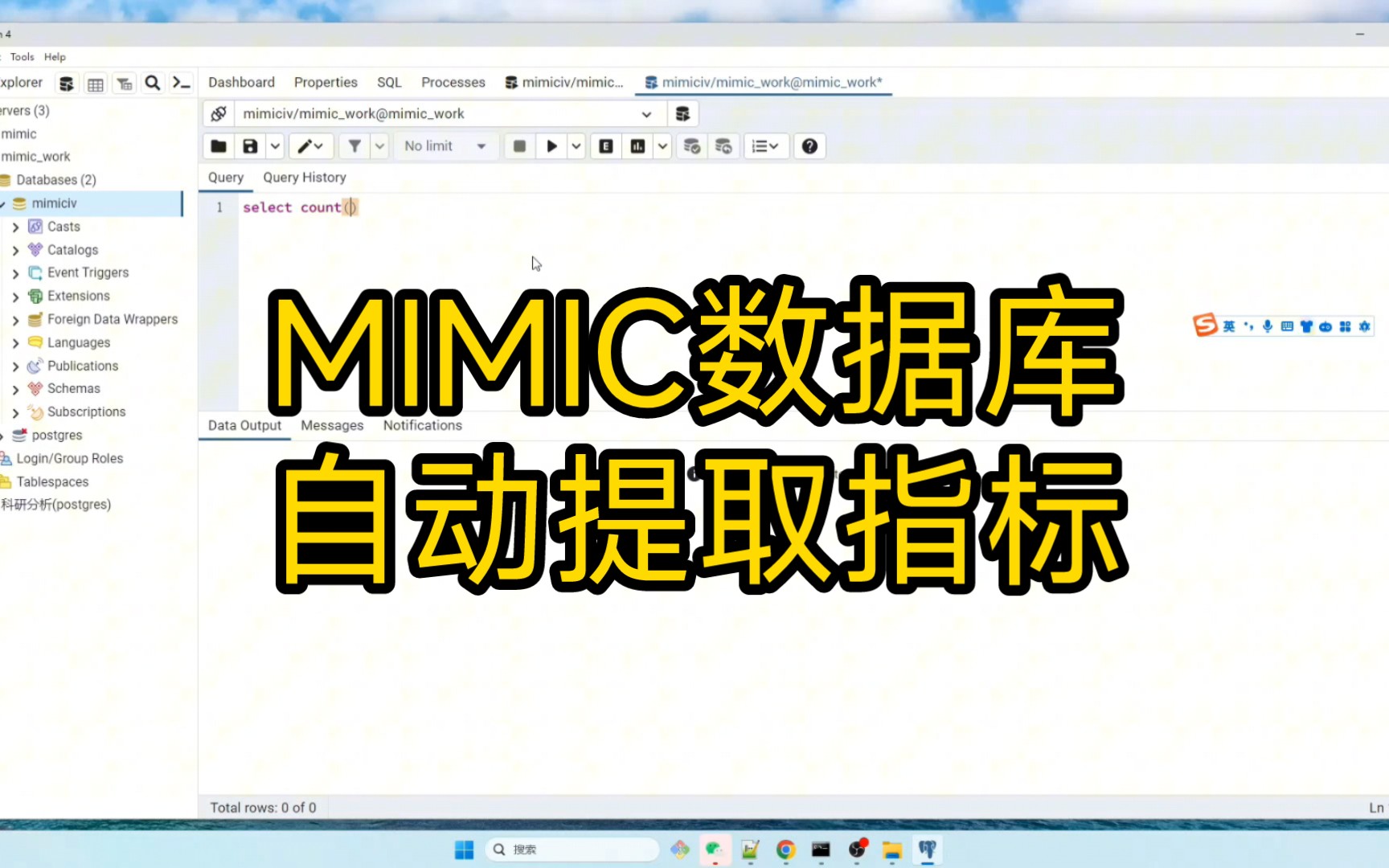Select Event Triggers tree item
Image resolution: width=1389 pixels, height=868 pixels.
88,273
